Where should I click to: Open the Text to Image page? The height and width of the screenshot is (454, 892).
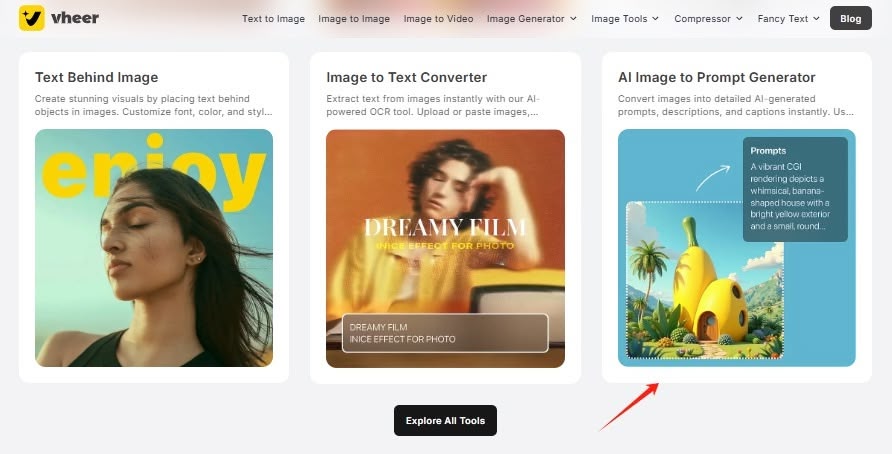273,19
